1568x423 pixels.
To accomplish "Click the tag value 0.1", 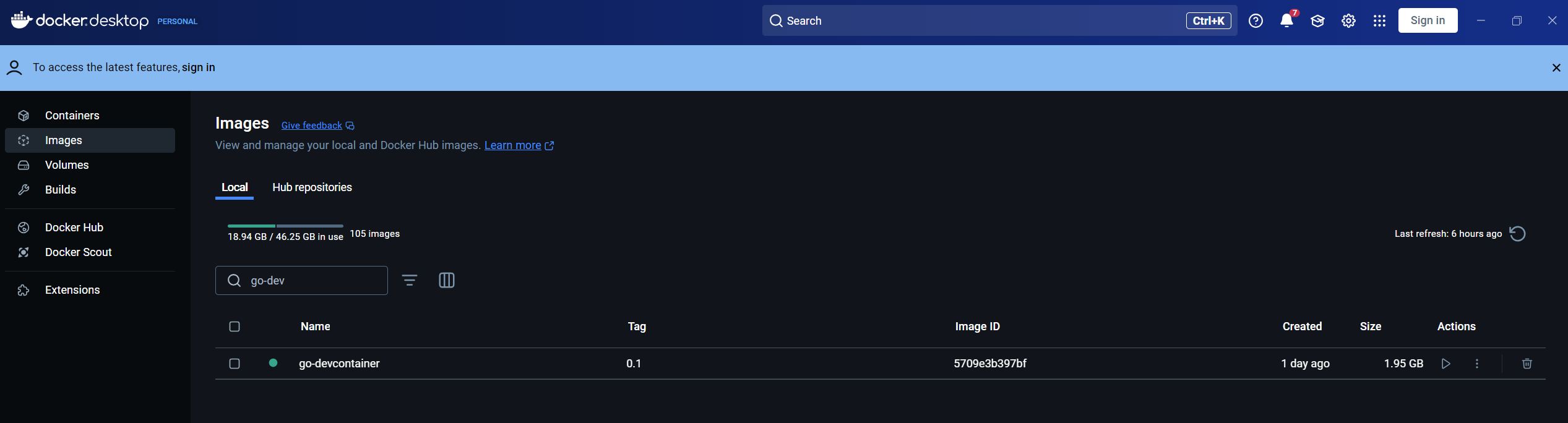I will [x=634, y=364].
